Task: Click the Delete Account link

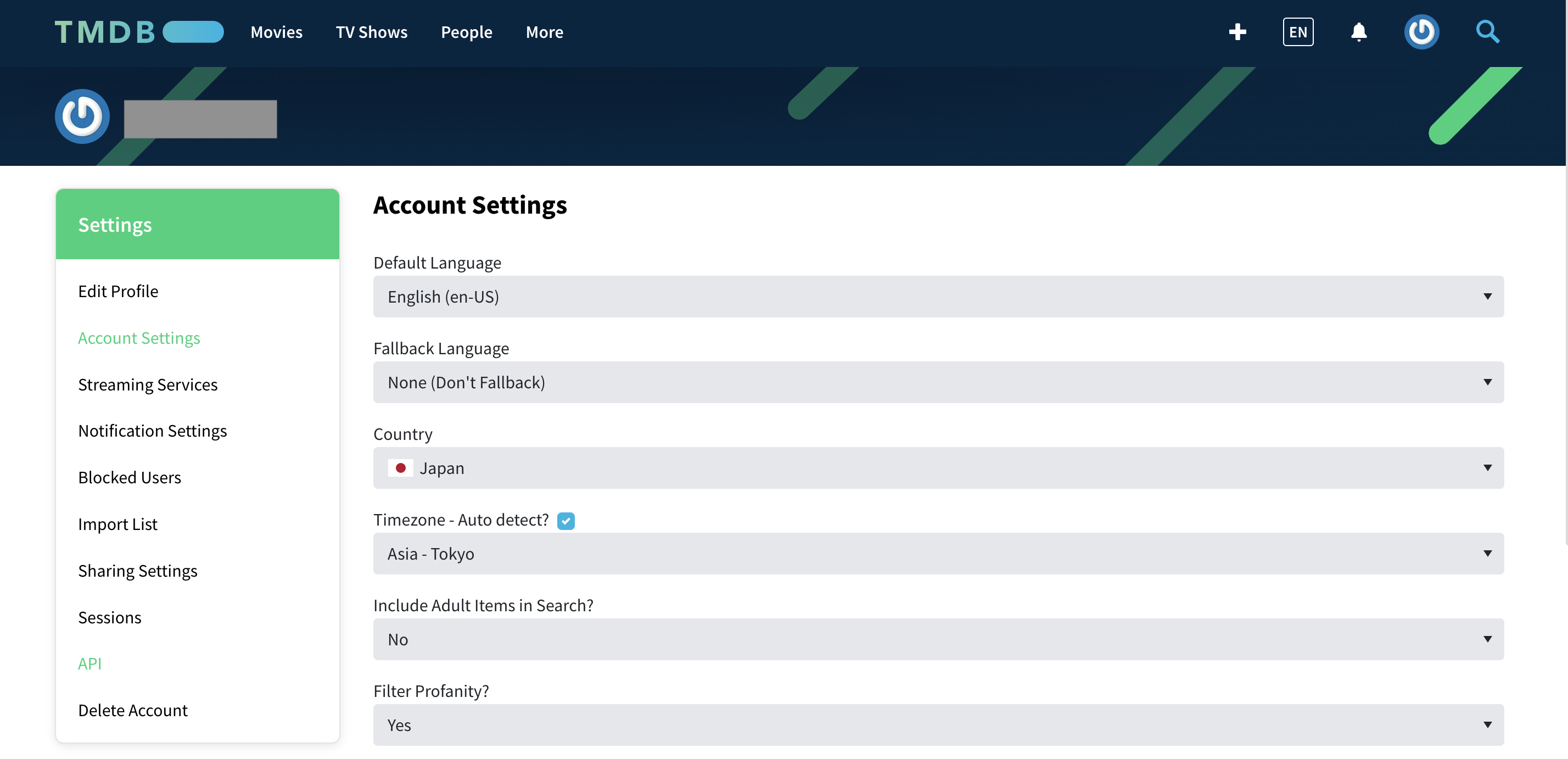Action: tap(133, 710)
